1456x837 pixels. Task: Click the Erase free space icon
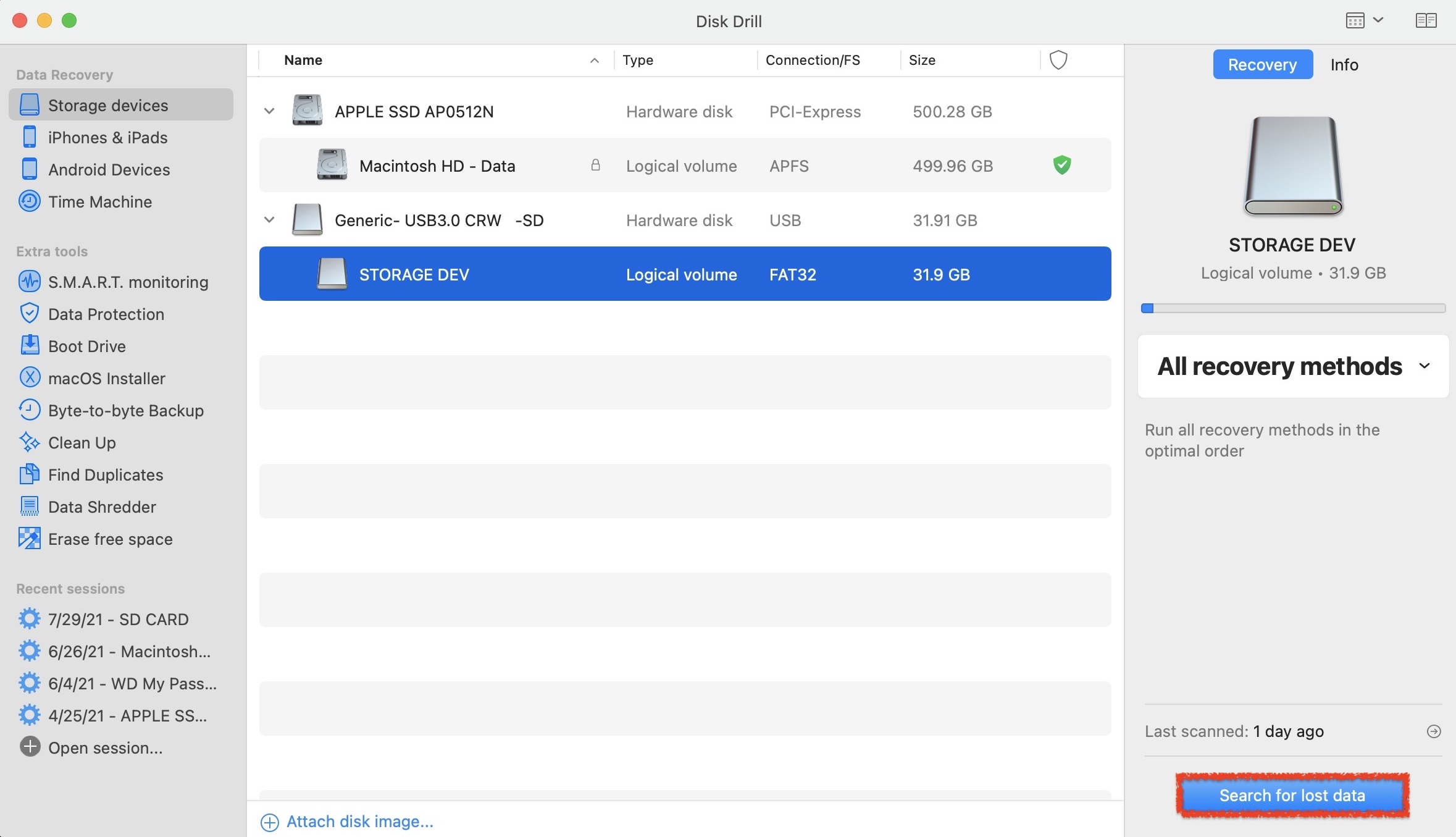point(29,539)
